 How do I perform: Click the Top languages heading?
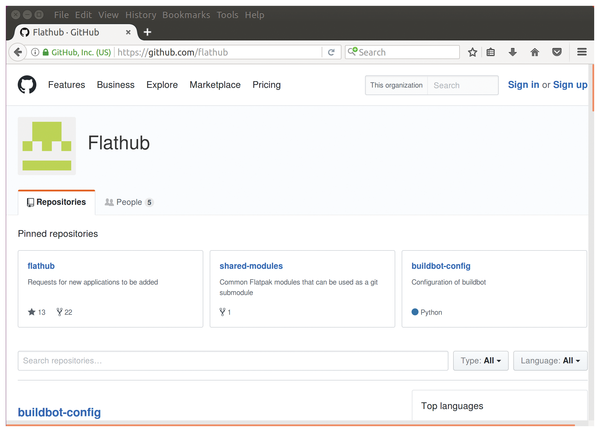452,406
